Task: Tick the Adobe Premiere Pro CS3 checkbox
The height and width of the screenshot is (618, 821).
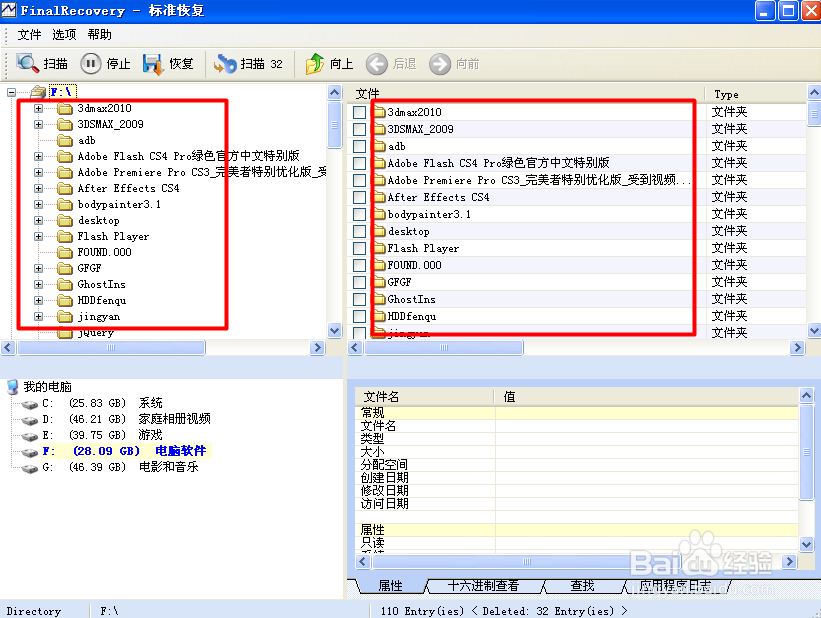Action: click(x=359, y=181)
